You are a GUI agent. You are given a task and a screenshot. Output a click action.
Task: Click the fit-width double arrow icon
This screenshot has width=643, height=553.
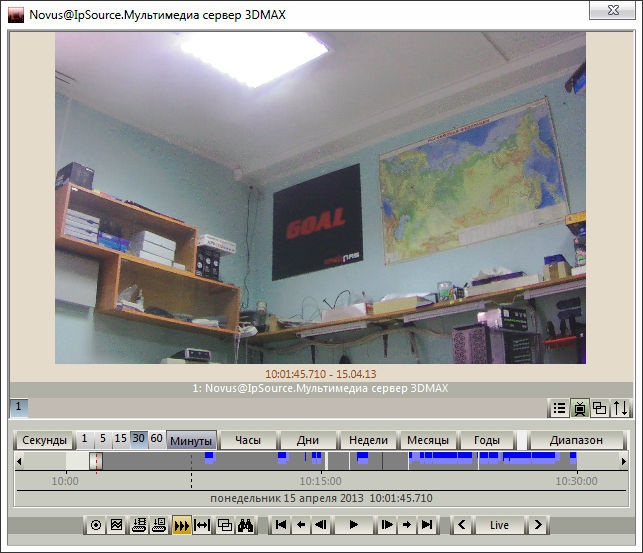[202, 525]
